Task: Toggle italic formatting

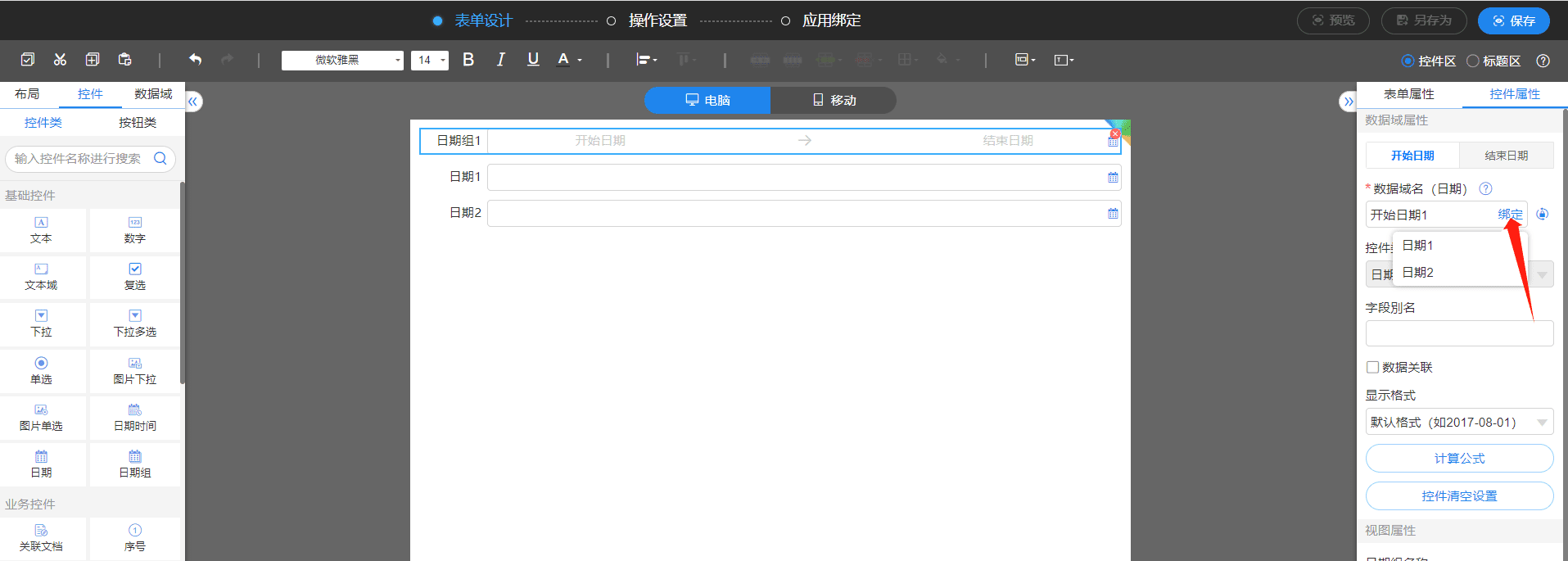Action: click(500, 59)
